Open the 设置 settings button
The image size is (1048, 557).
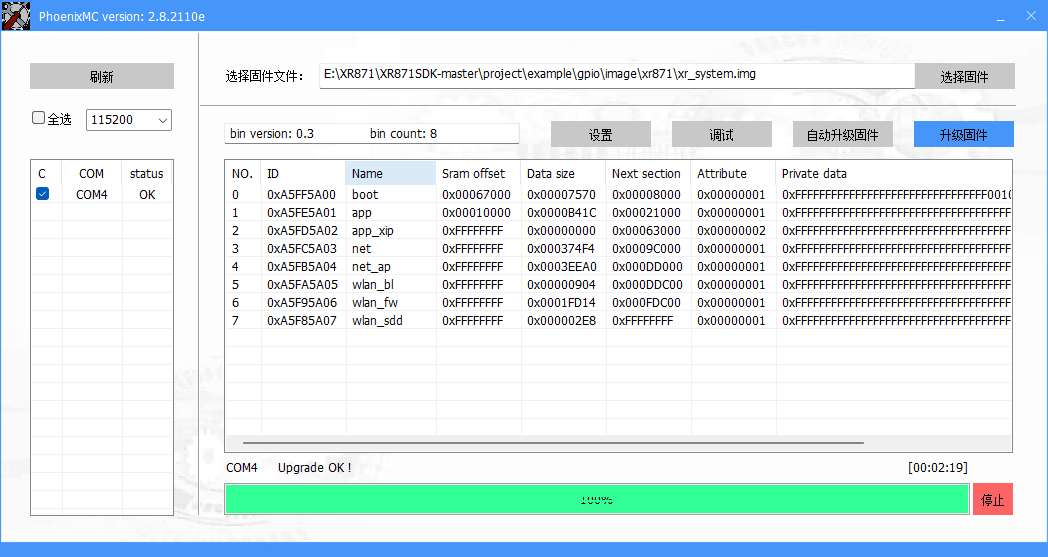tap(601, 134)
